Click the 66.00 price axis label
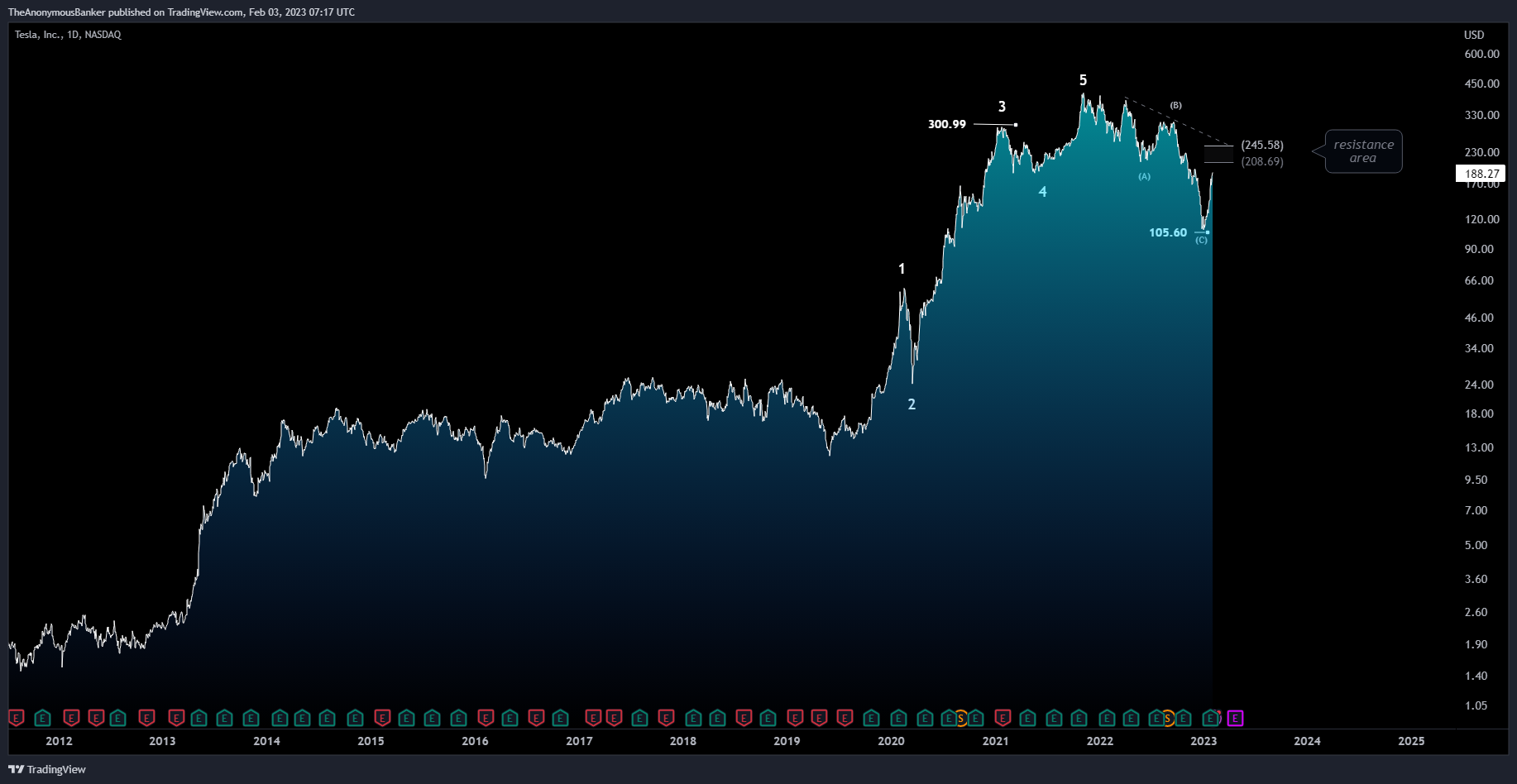This screenshot has width=1517, height=784. (1479, 280)
